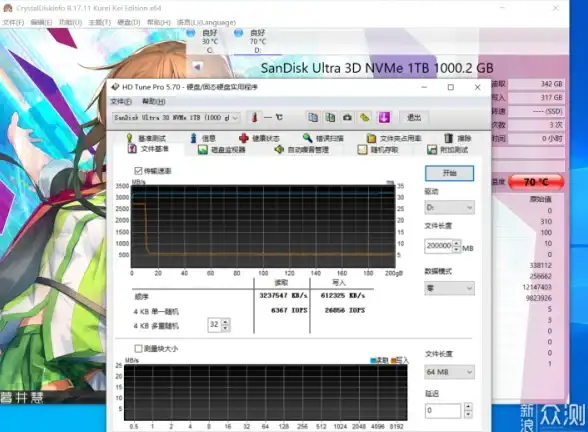Viewport: 588px width, 432px height.
Task: Switch to the 随机存取 random access tab
Action: (378, 150)
